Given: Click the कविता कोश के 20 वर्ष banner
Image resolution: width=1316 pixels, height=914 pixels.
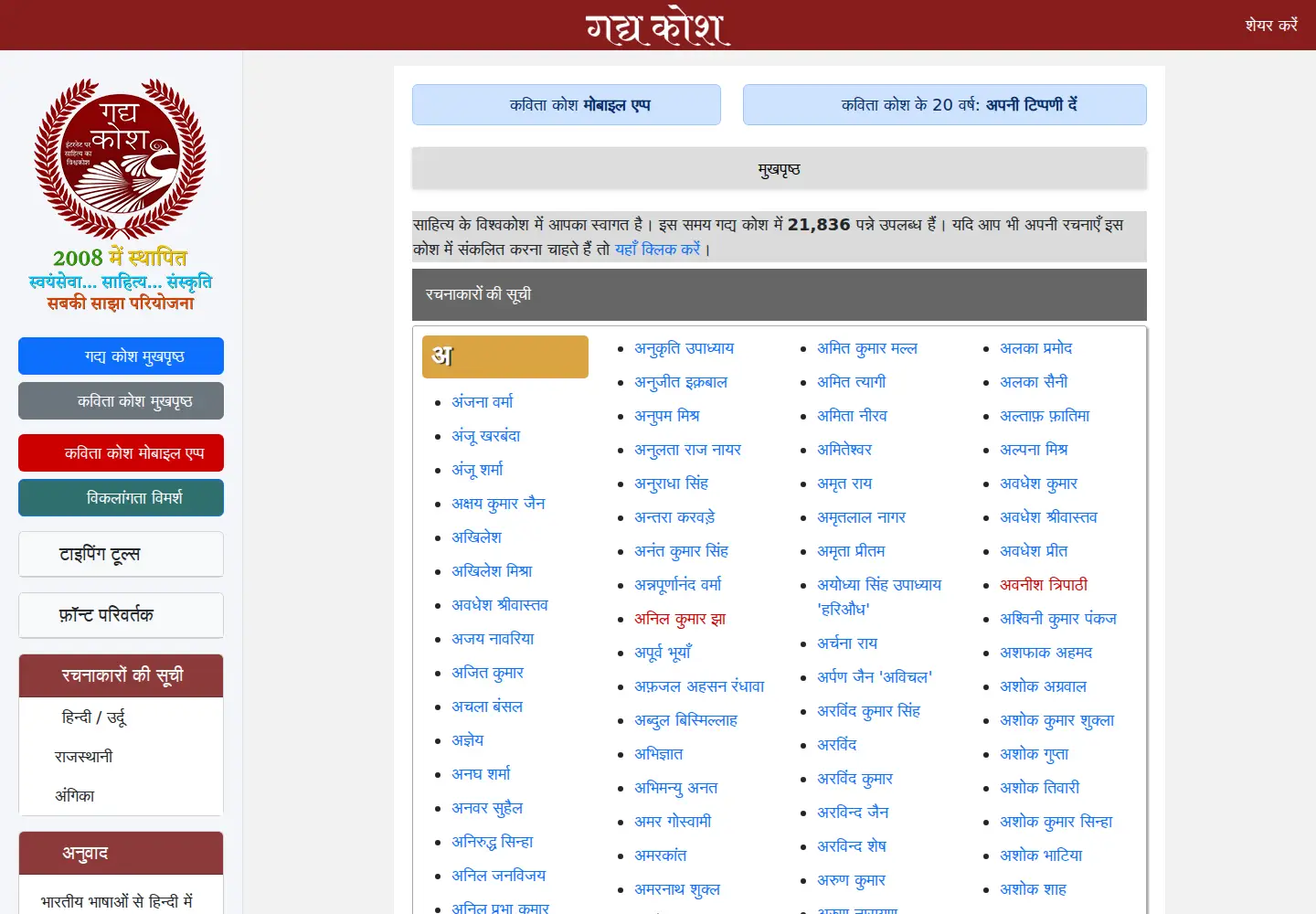Looking at the screenshot, I should [945, 104].
